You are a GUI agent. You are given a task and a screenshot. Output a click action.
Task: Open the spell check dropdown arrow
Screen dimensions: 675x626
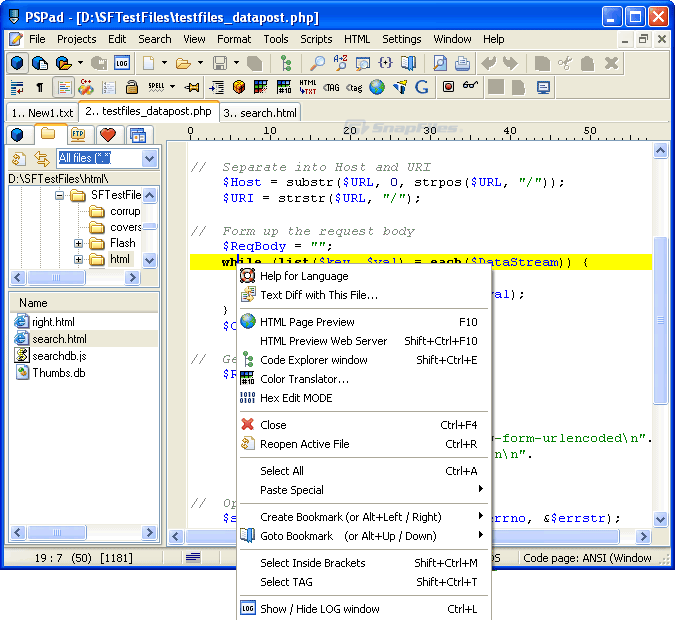point(172,87)
